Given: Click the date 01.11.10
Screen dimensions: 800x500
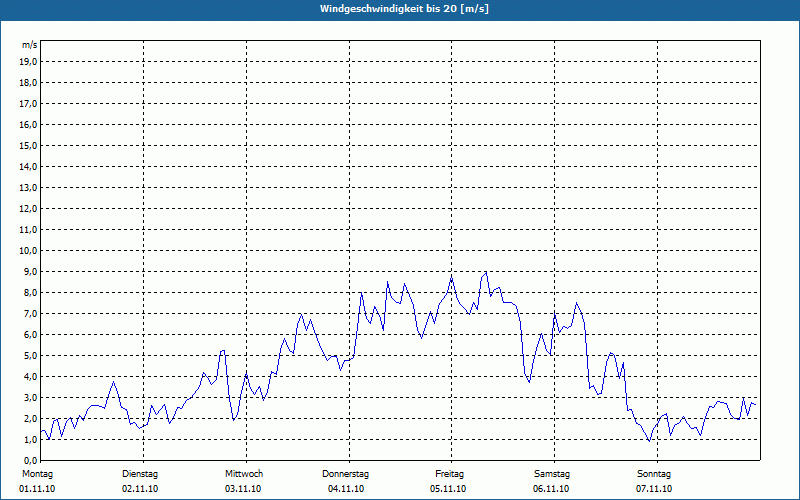Looking at the screenshot, I should (37, 489).
